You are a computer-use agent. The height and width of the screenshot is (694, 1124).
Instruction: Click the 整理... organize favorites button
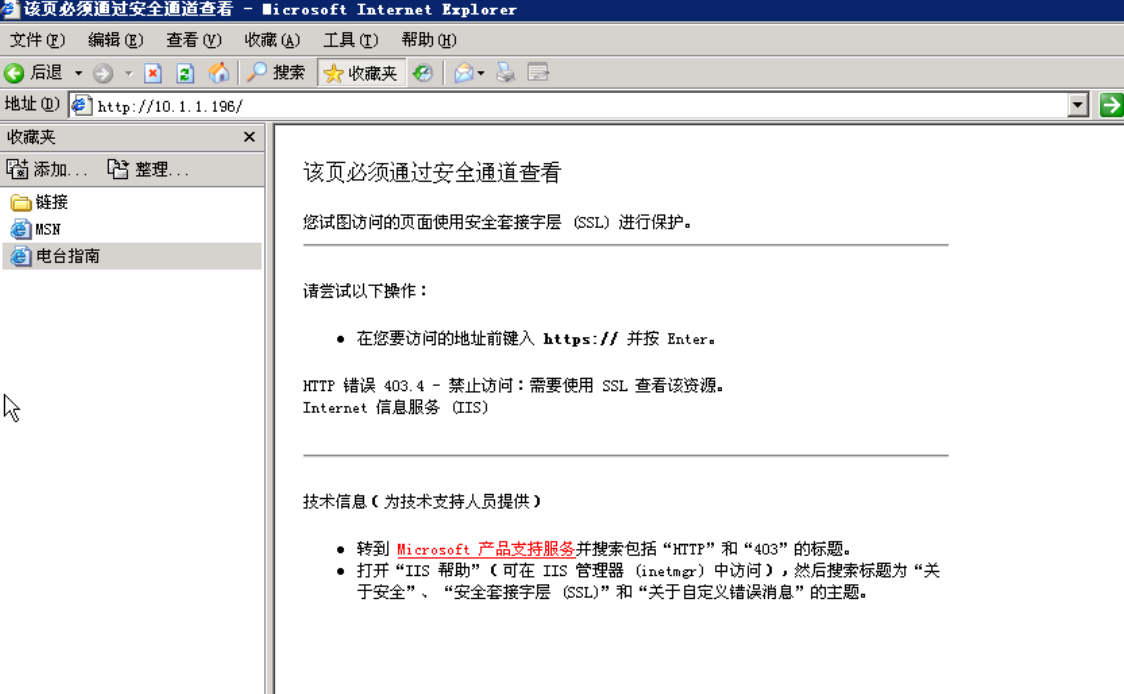(x=148, y=169)
